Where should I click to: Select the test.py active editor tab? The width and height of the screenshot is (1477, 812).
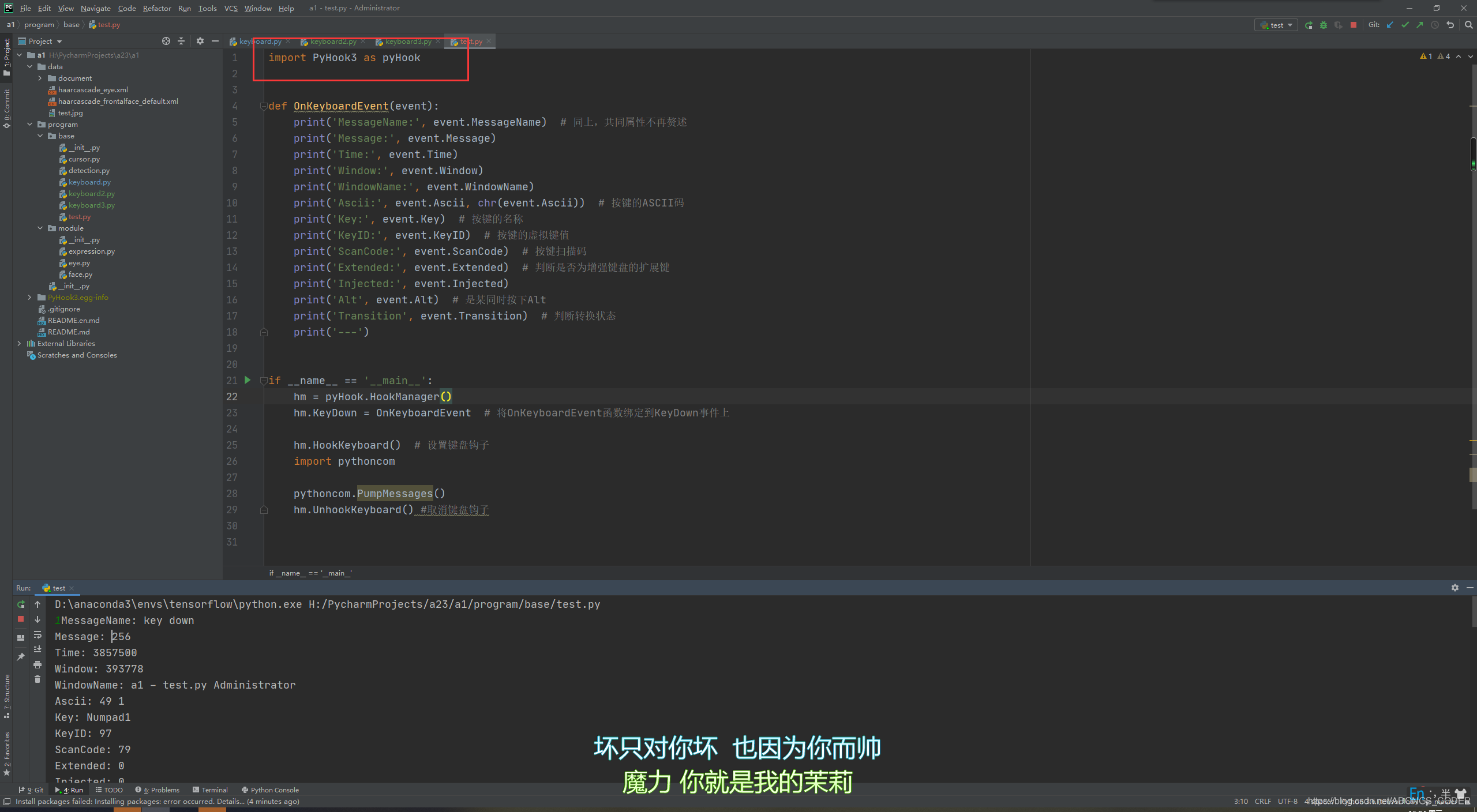pos(467,41)
